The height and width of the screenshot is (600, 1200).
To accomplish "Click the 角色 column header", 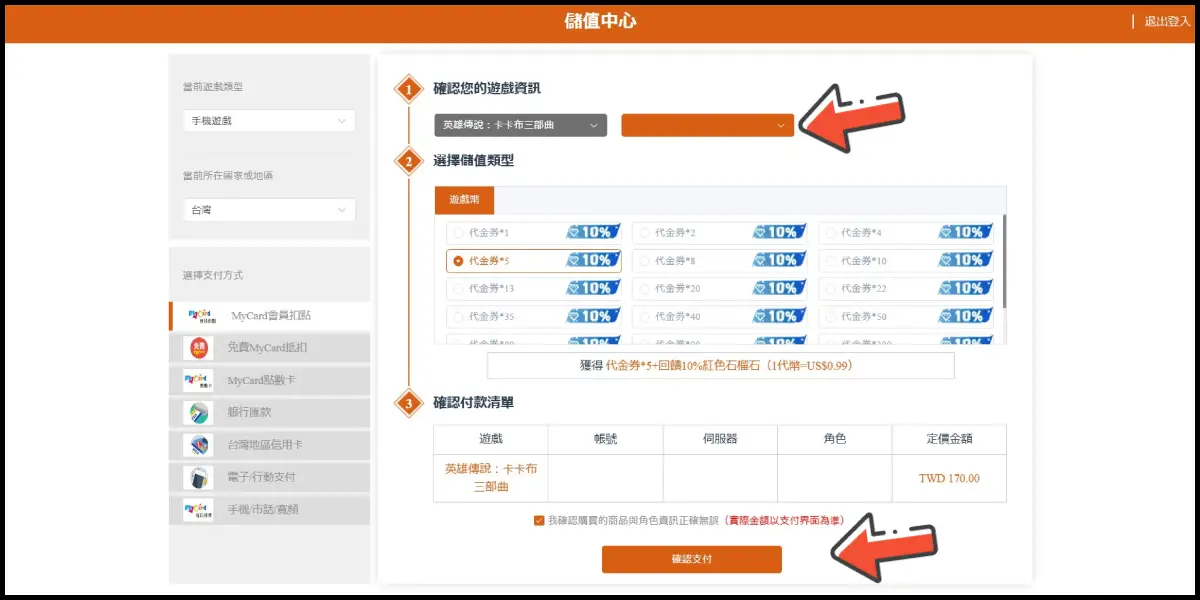I will [x=834, y=440].
